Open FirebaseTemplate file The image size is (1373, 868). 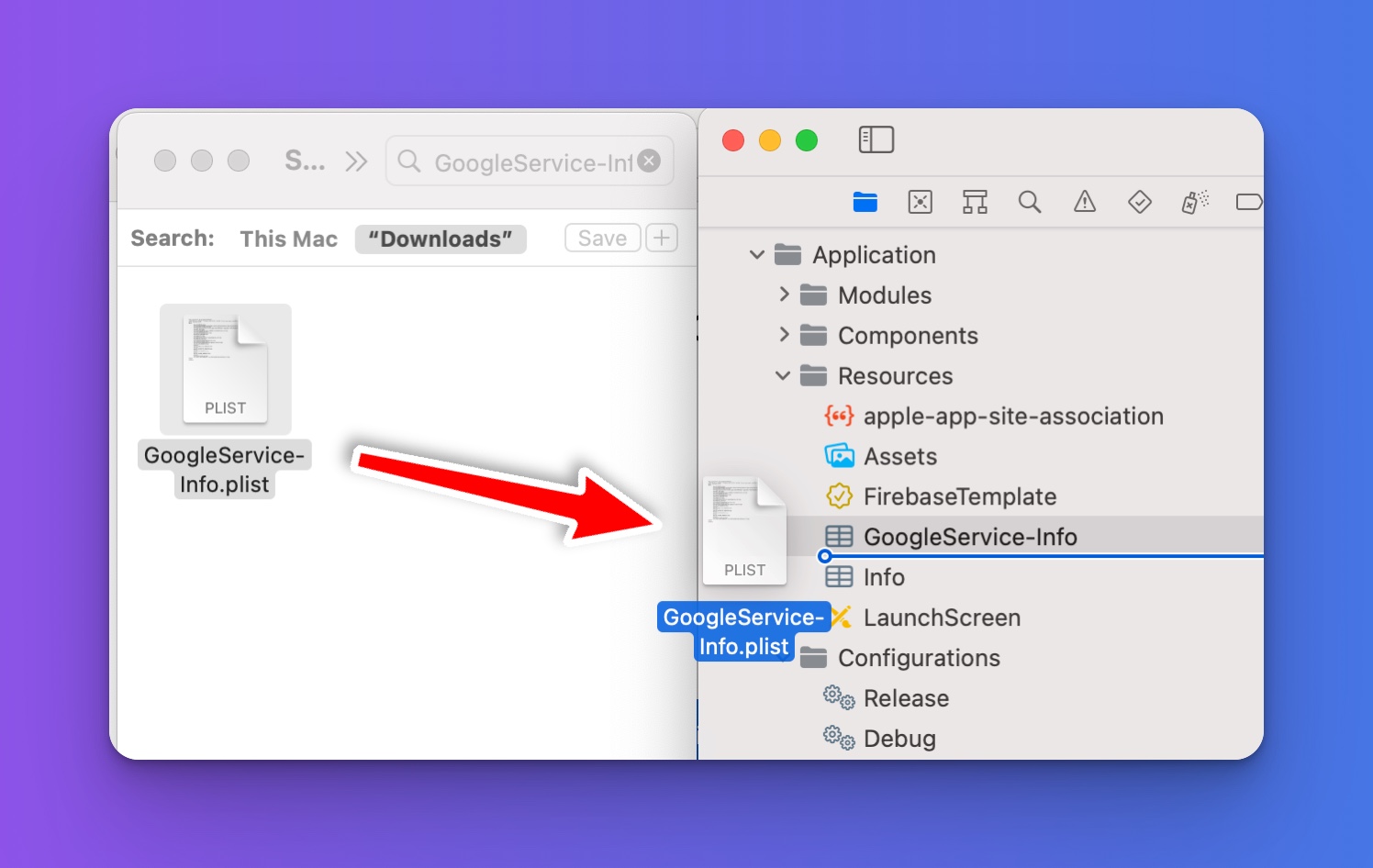coord(960,496)
